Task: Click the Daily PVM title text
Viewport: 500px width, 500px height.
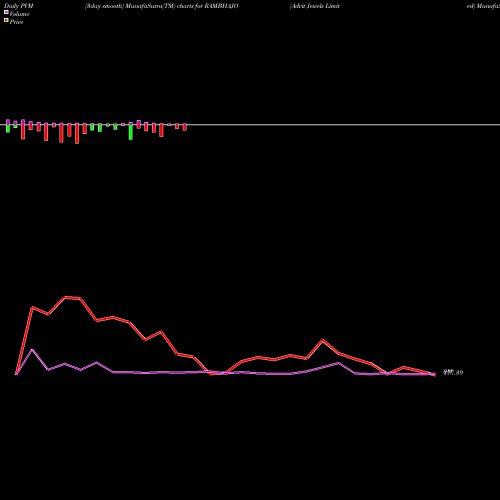Action: (19, 6)
